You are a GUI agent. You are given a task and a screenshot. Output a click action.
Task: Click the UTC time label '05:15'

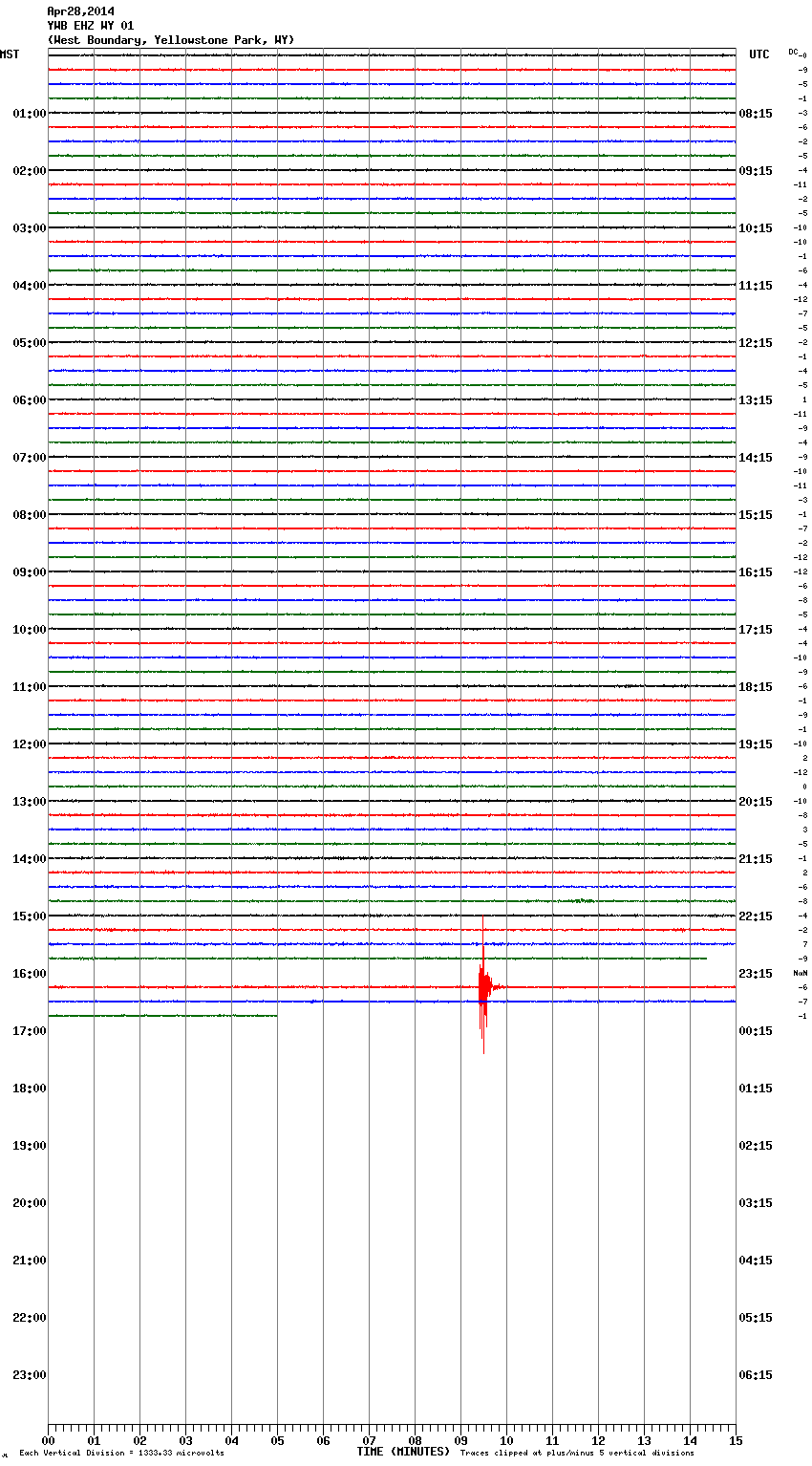click(756, 1318)
